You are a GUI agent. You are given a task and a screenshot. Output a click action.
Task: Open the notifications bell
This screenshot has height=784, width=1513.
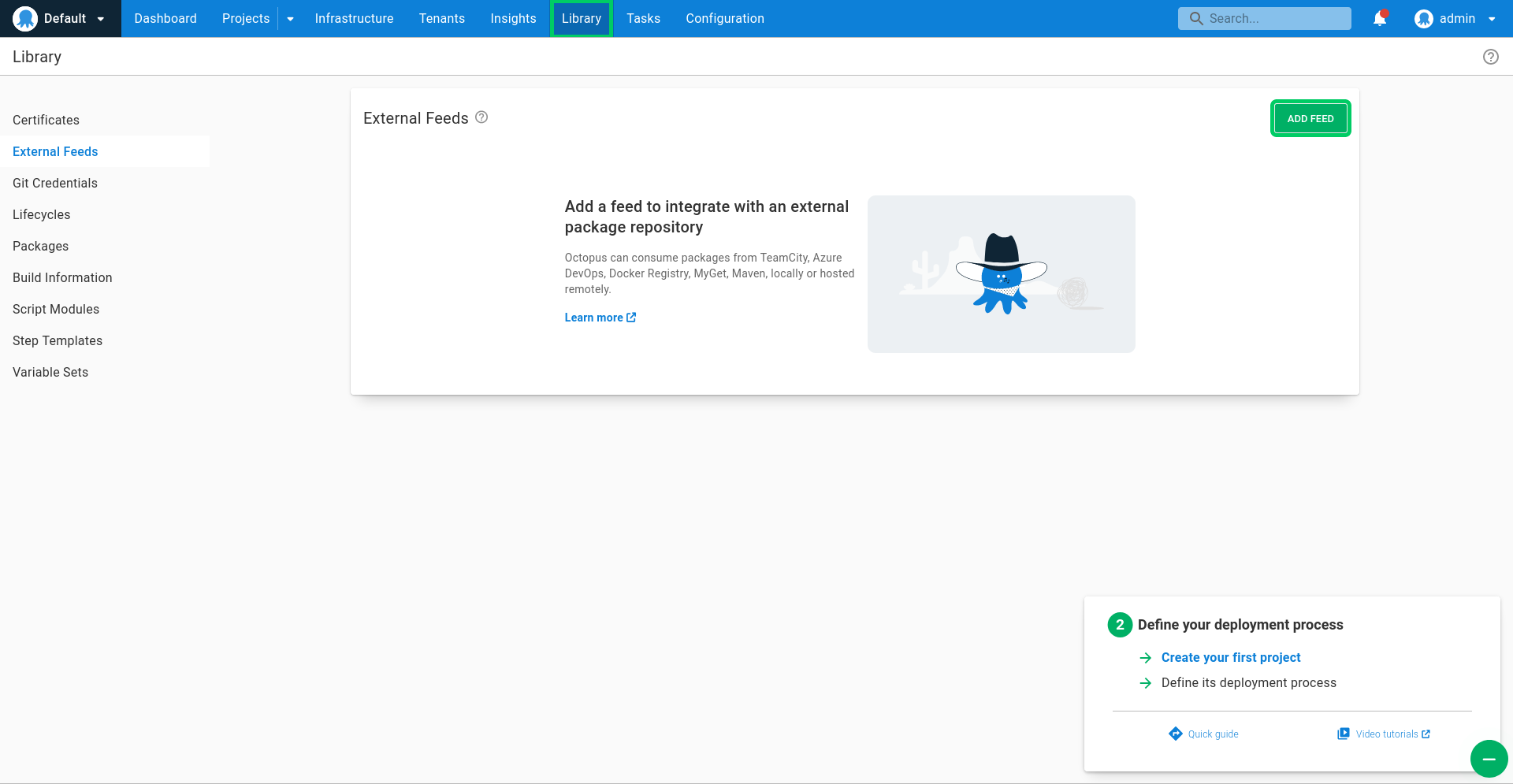click(1380, 18)
